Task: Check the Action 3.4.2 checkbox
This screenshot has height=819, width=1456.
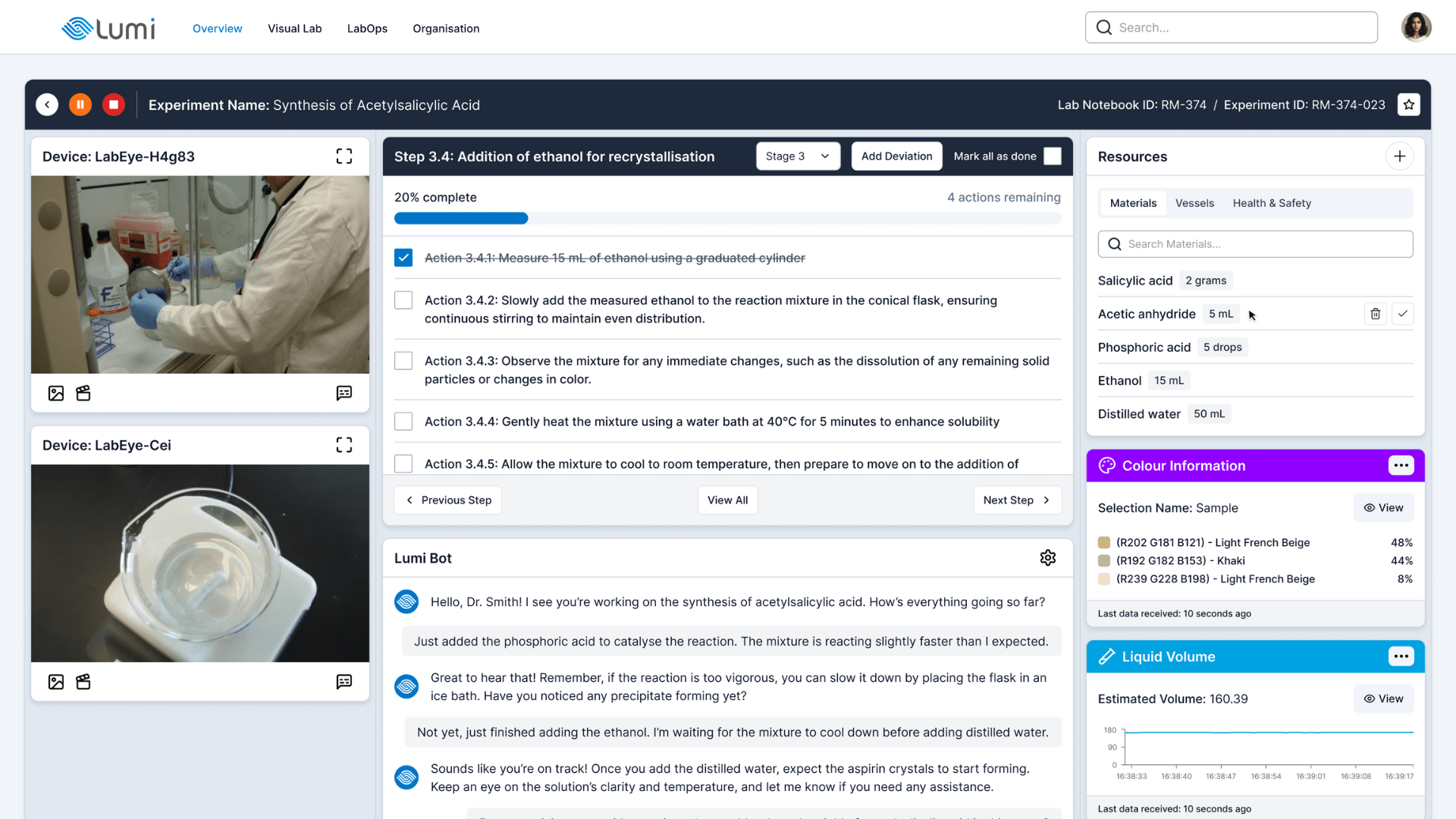Action: click(x=403, y=300)
